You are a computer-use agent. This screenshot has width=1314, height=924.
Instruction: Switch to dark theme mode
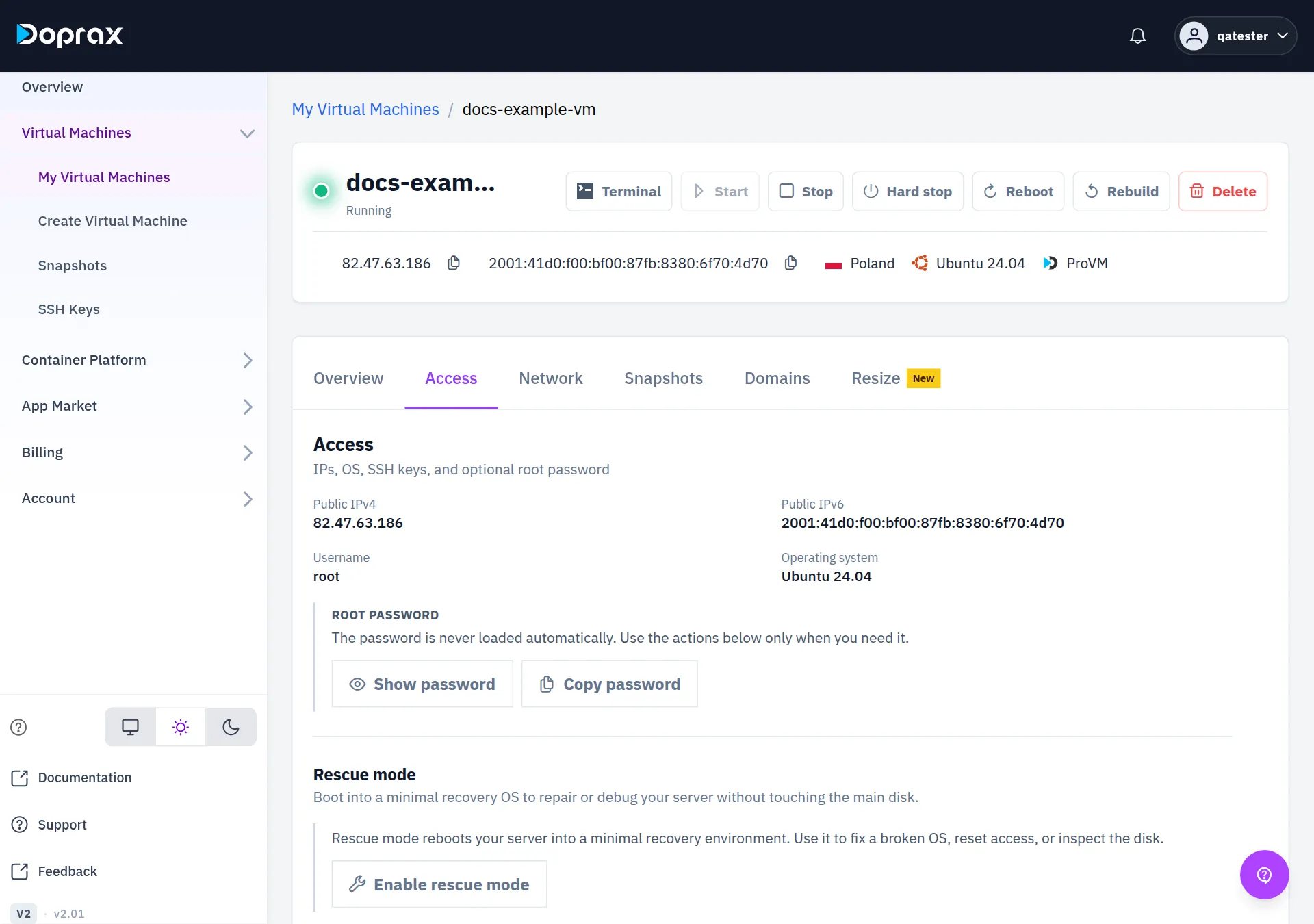tap(231, 727)
